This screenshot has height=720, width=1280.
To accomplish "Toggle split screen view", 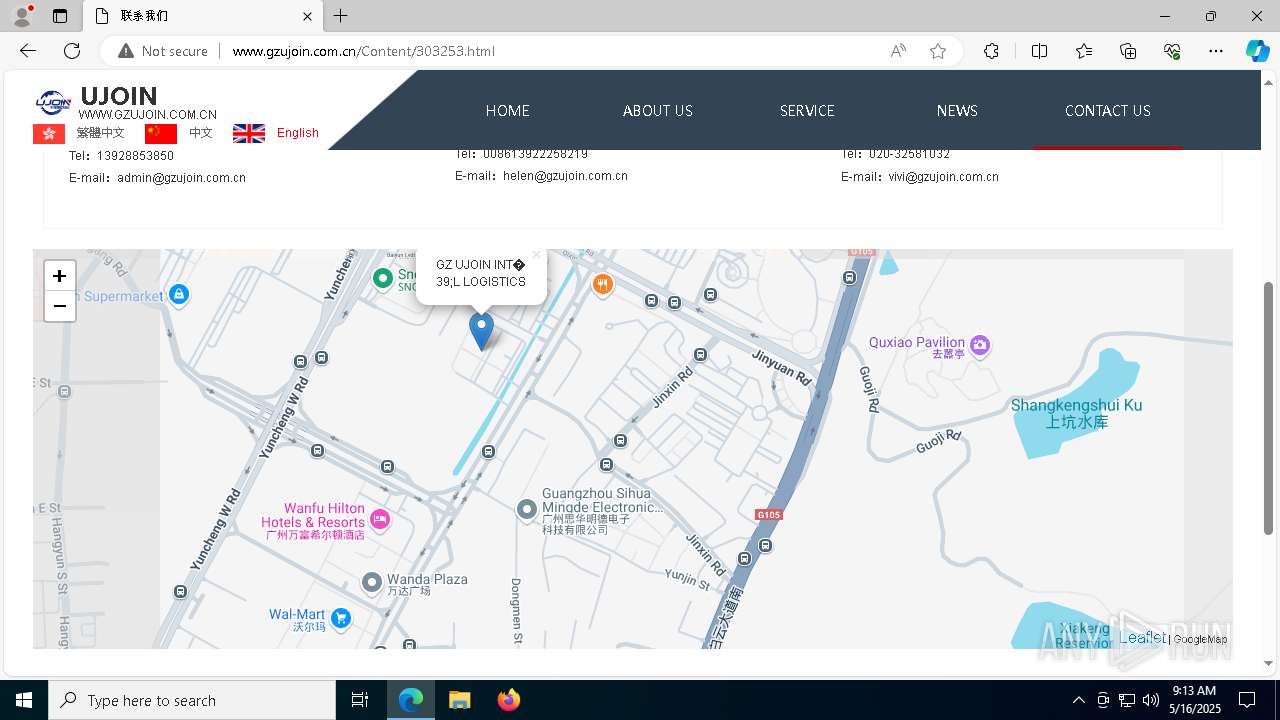I will (1039, 51).
